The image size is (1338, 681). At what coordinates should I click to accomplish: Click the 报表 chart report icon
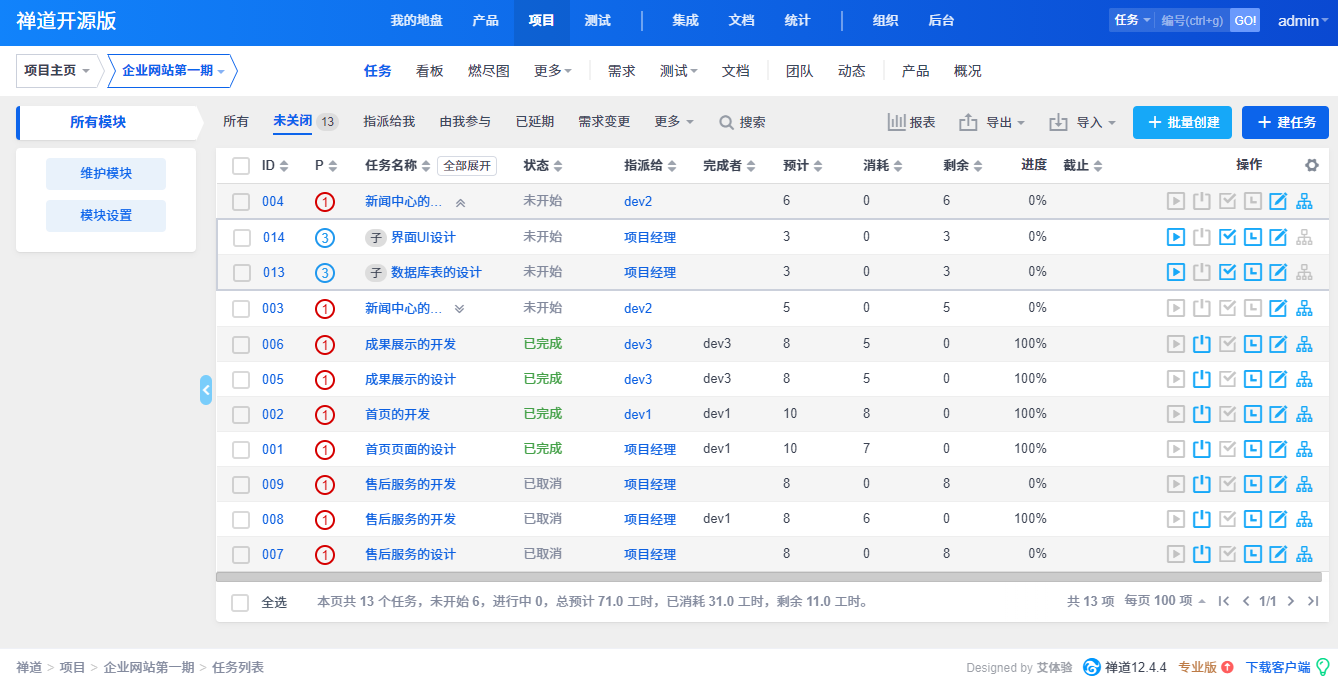point(911,122)
